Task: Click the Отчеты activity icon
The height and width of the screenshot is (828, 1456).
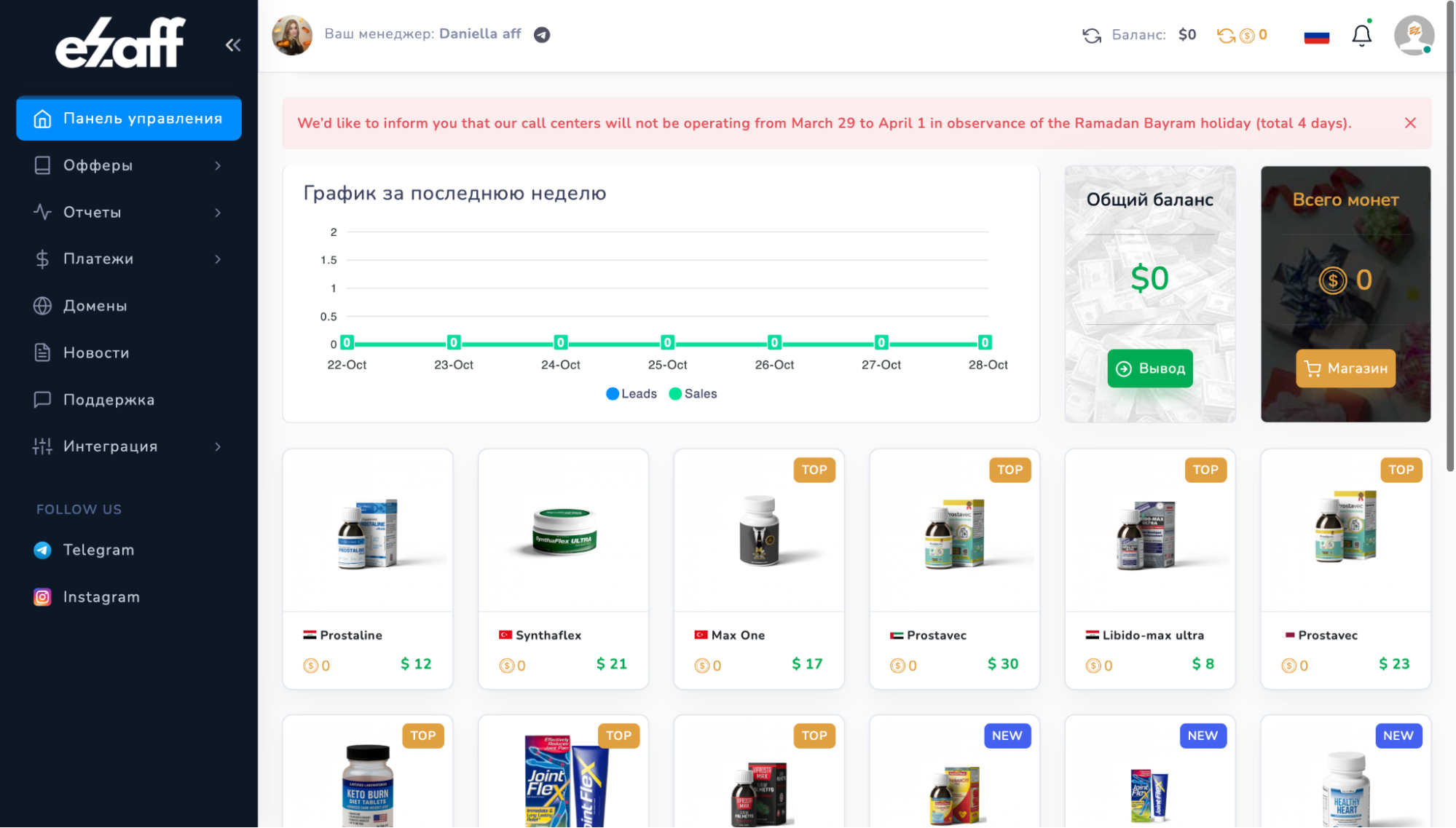Action: 42,212
